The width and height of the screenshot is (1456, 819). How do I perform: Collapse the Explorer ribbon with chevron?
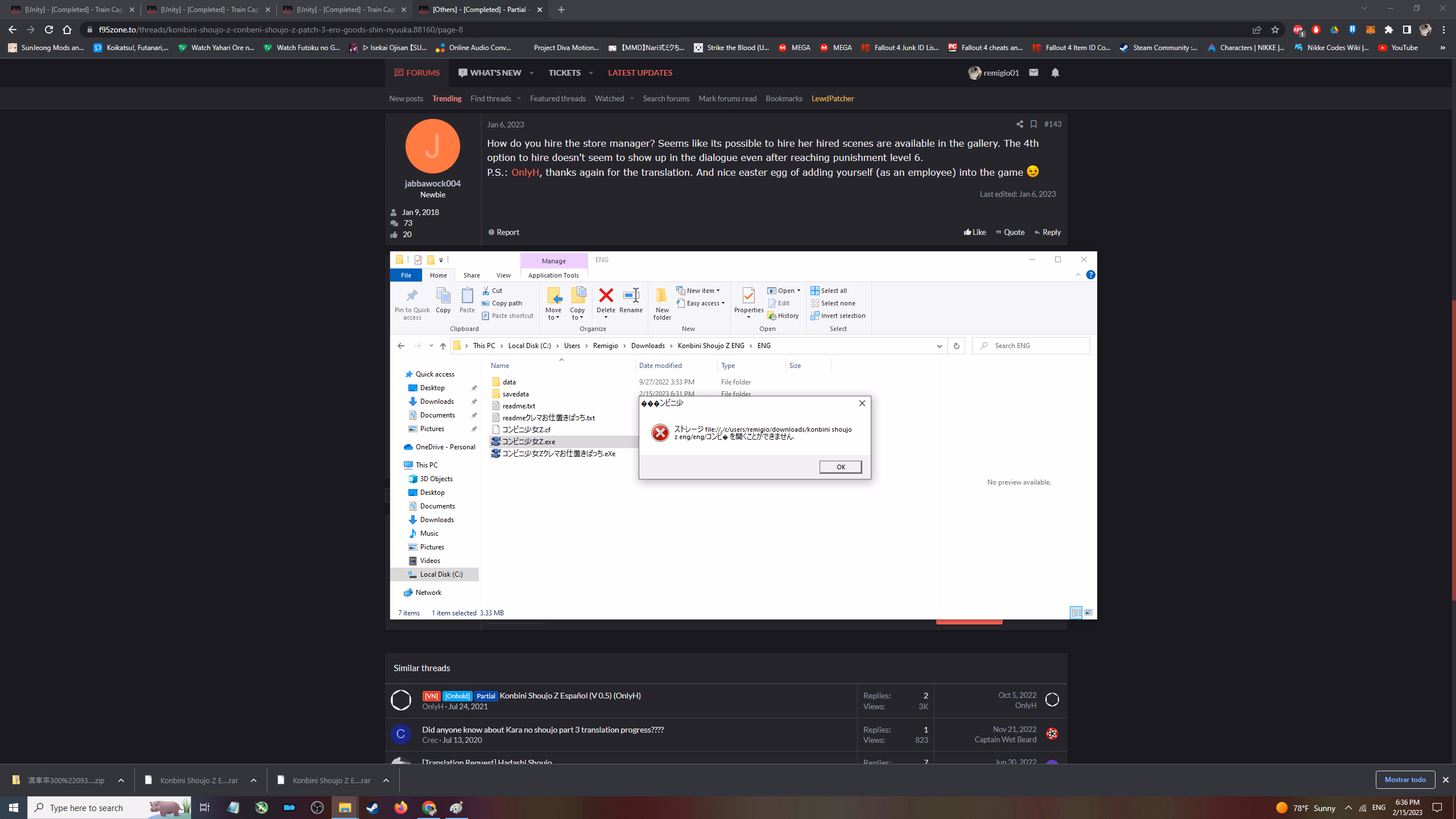pos(1078,275)
